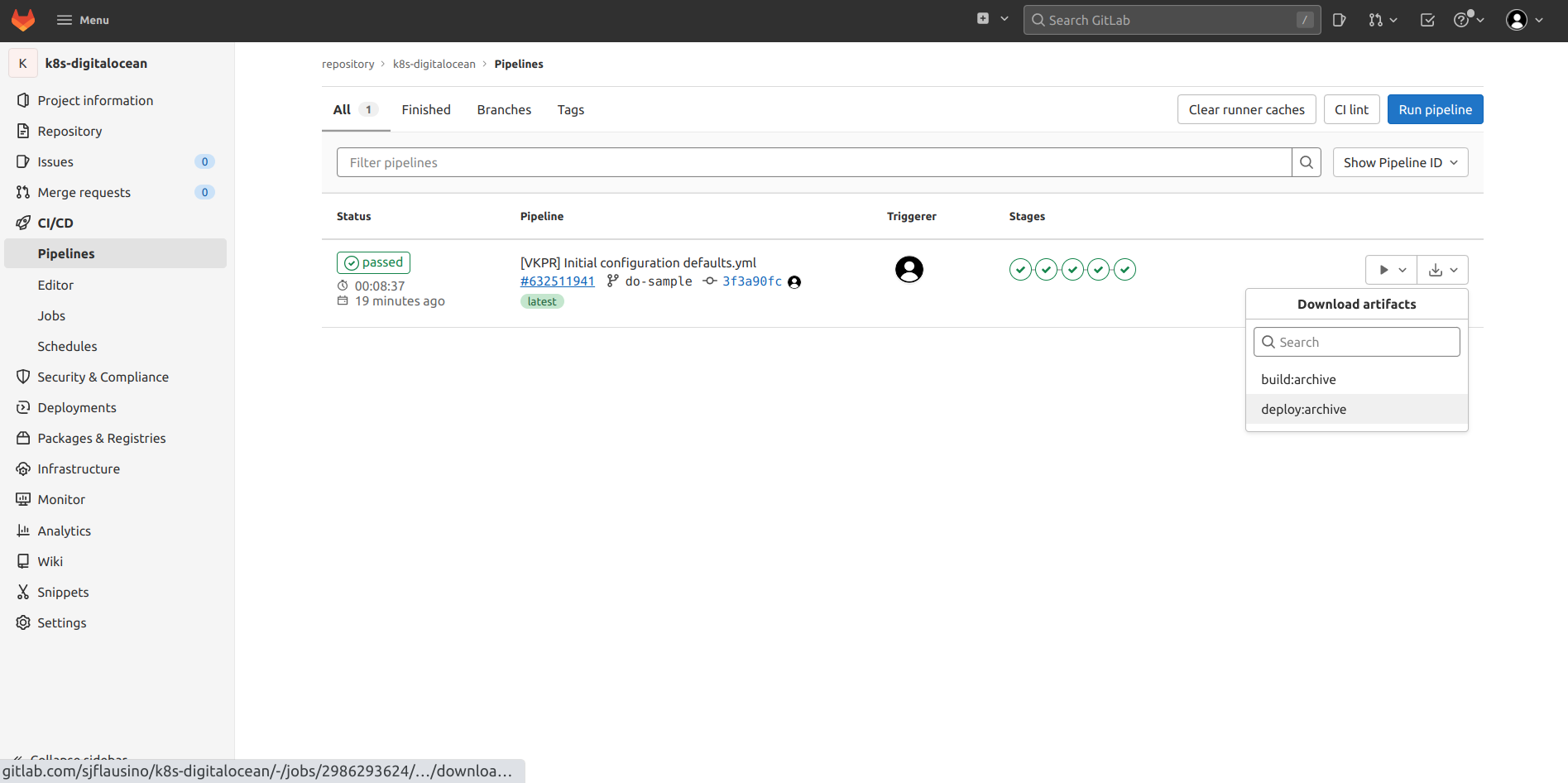Select Pipelines in the sidebar

tap(116, 253)
